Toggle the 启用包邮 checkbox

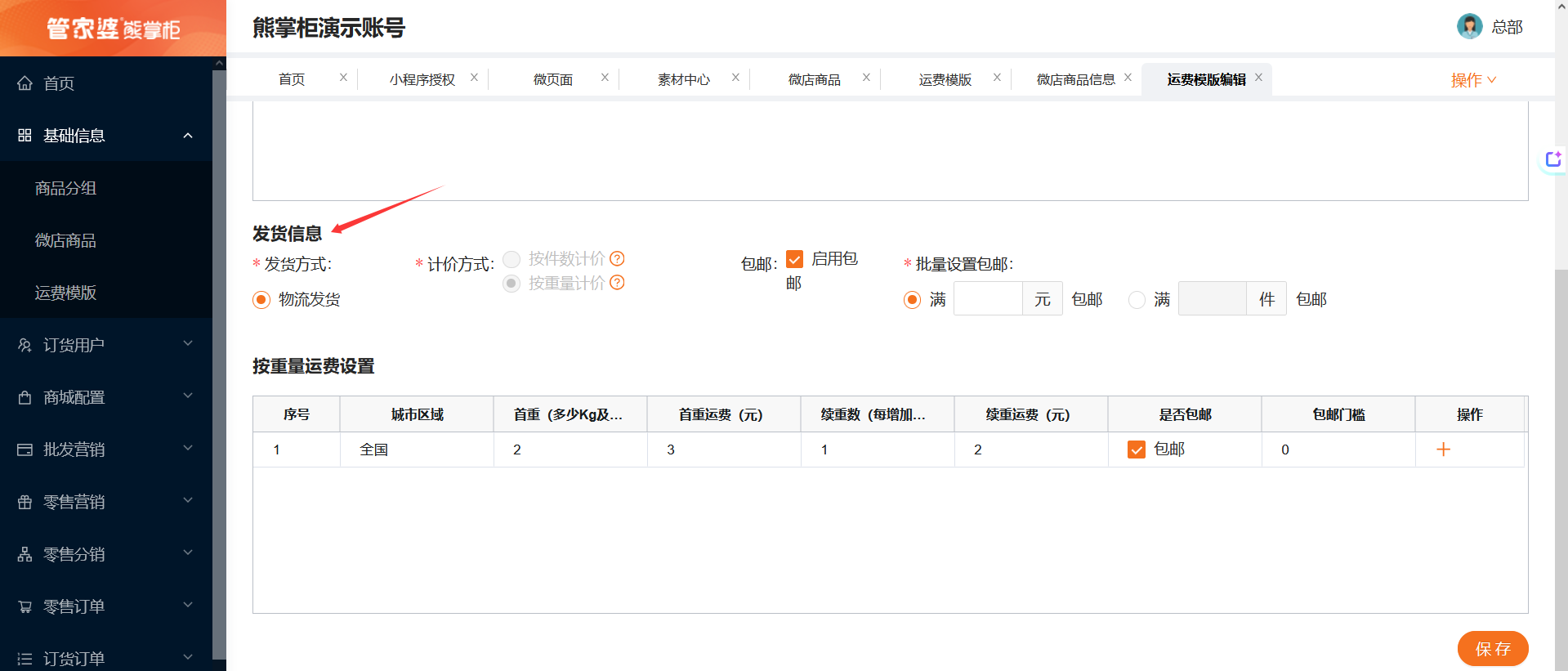pyautogui.click(x=794, y=259)
